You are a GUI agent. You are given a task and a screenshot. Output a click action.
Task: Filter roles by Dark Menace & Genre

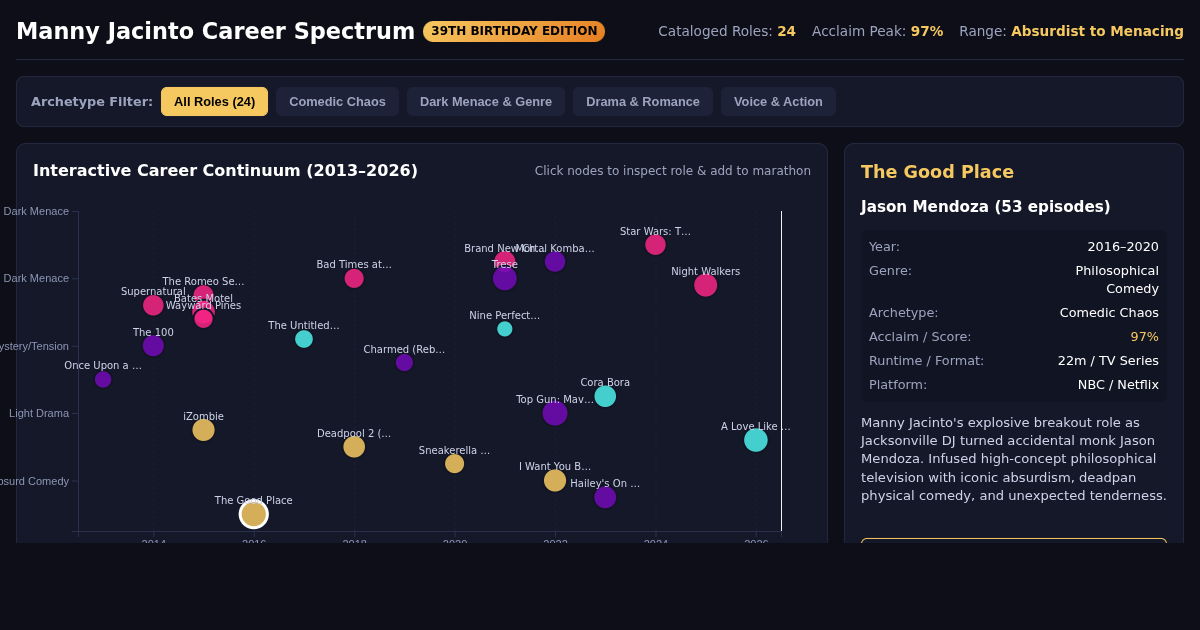click(x=486, y=102)
